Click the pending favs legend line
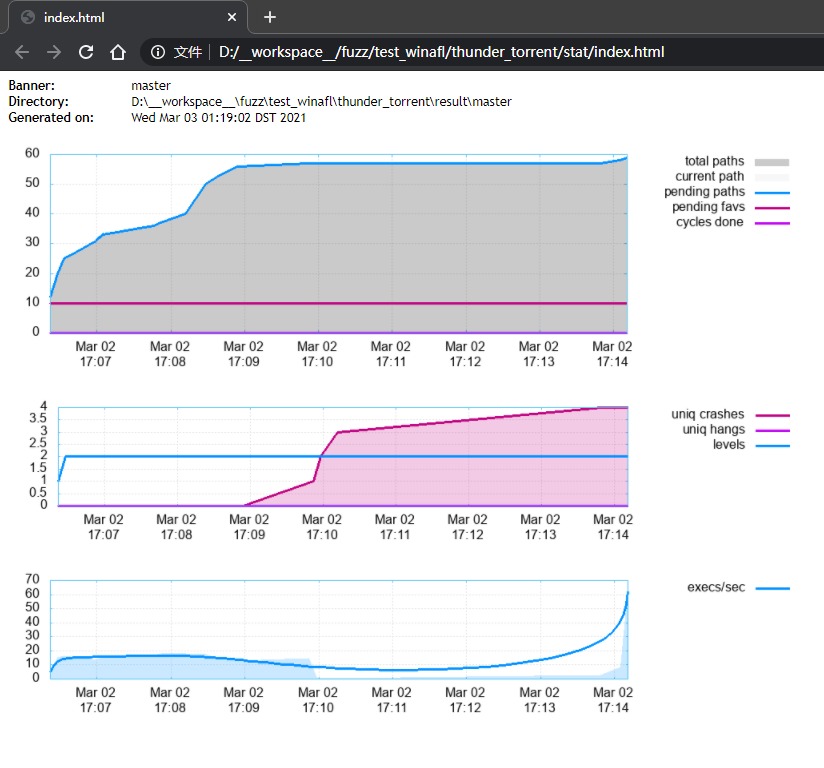 (771, 207)
